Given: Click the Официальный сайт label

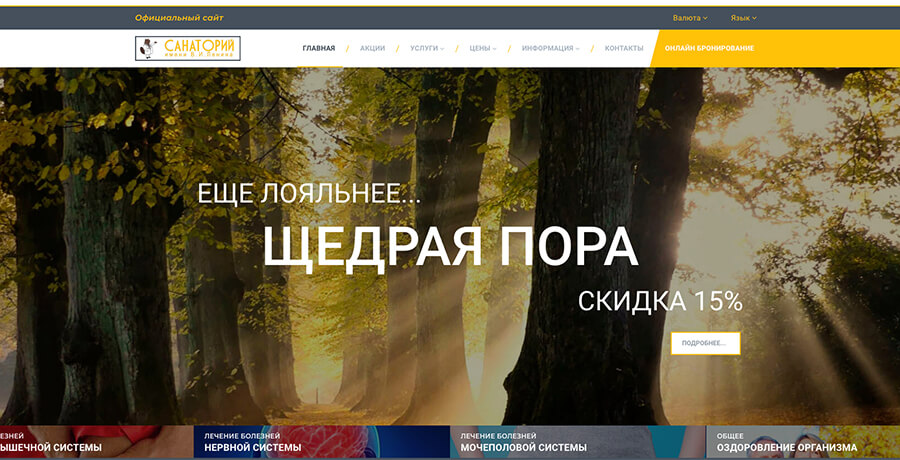Looking at the screenshot, I should pyautogui.click(x=179, y=18).
